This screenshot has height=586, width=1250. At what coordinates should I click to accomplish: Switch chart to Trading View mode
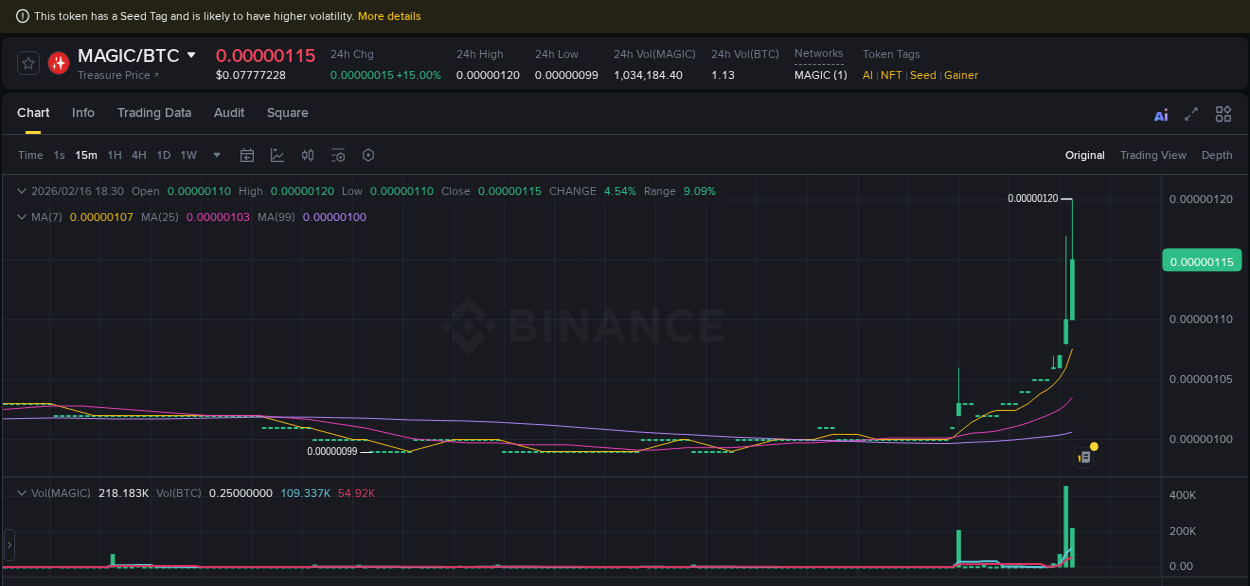coord(1153,155)
